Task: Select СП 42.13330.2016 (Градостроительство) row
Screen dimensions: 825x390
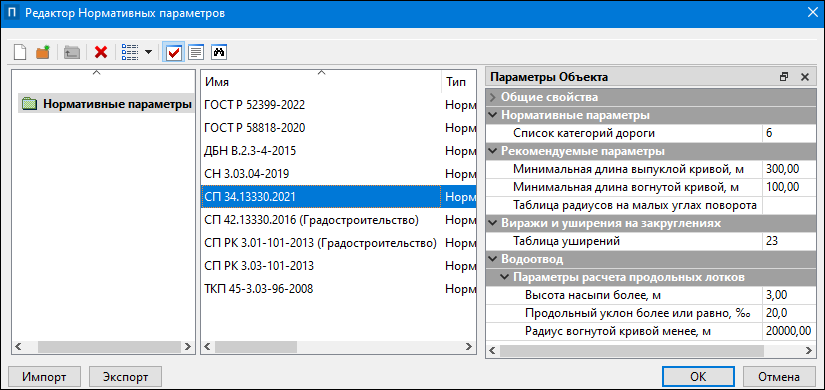Action: coord(339,220)
